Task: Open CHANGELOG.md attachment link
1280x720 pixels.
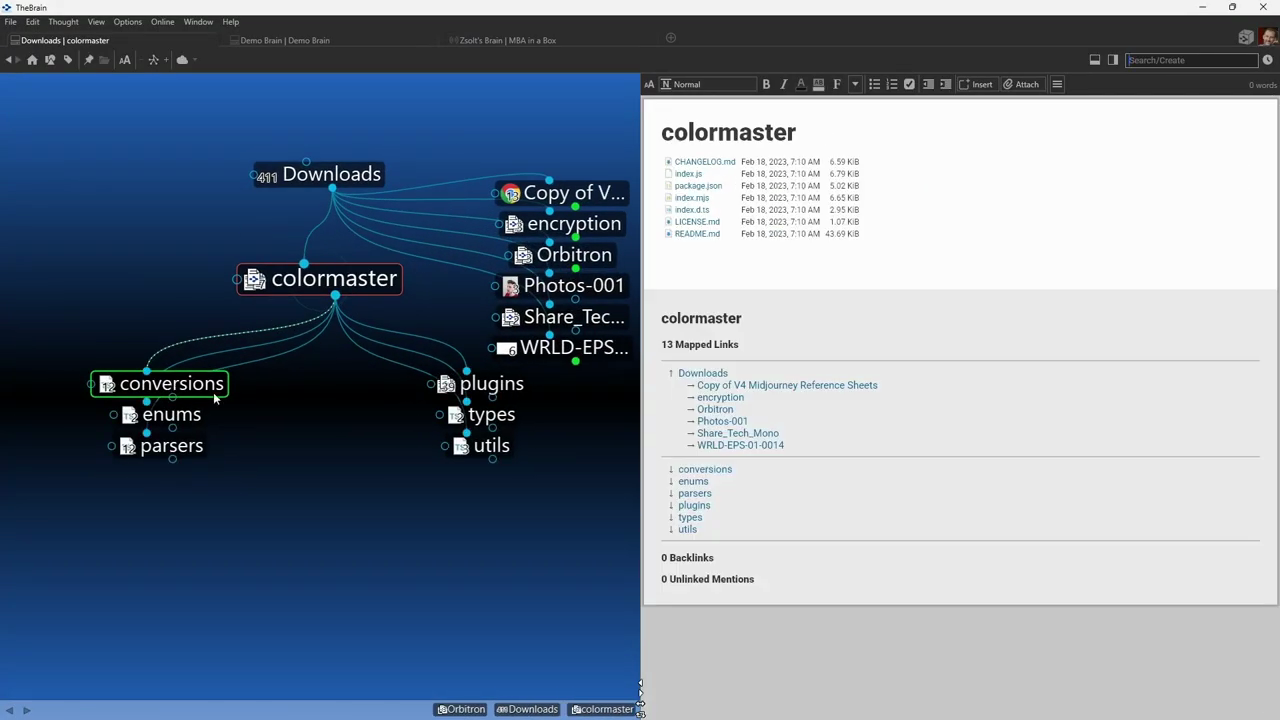Action: click(704, 162)
